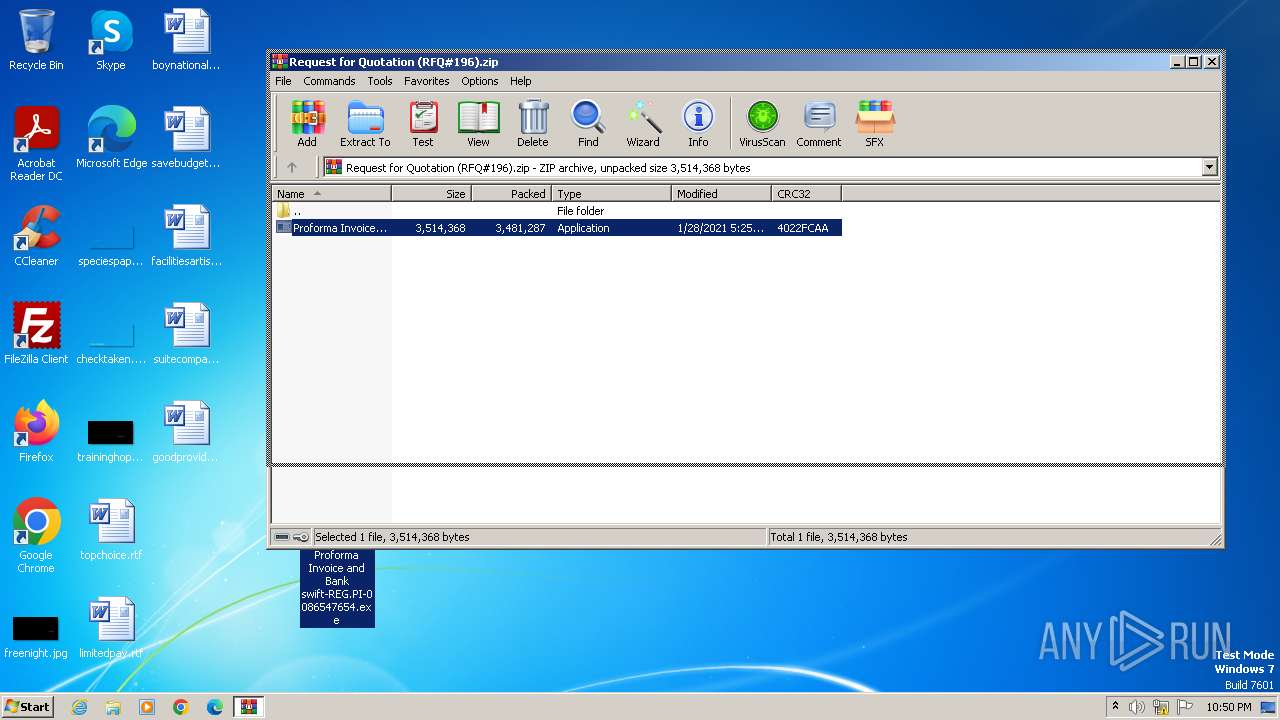This screenshot has width=1280, height=720.
Task: Open the Commands menu
Action: 329,81
